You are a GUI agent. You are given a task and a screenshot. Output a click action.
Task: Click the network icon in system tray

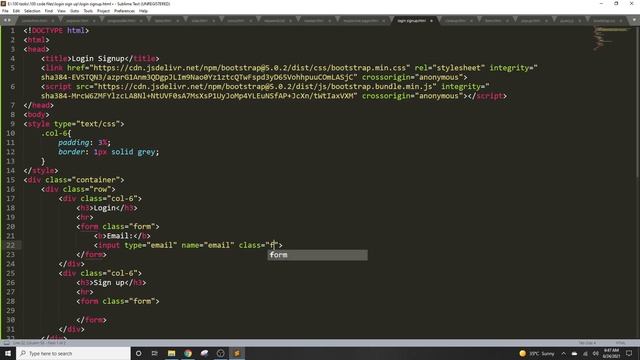tap(585, 353)
